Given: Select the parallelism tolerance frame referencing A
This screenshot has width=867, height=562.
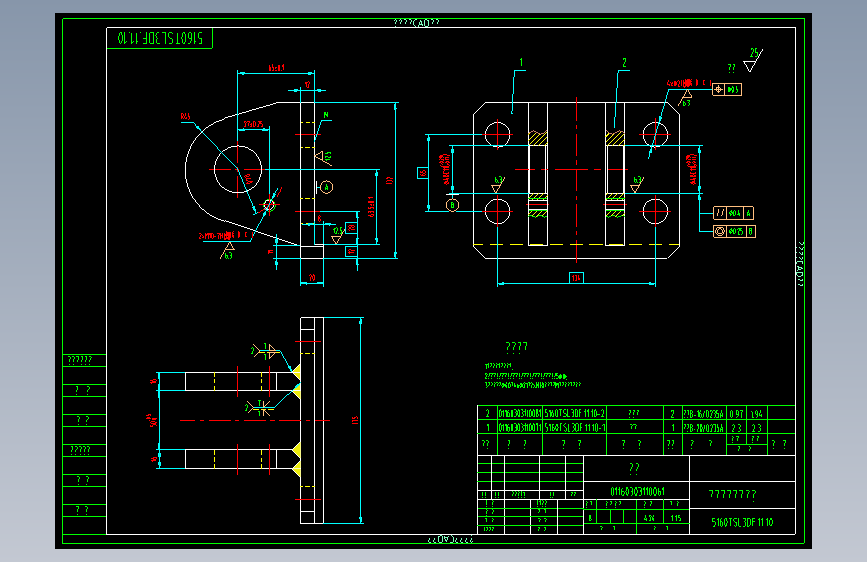Looking at the screenshot, I should tap(733, 213).
